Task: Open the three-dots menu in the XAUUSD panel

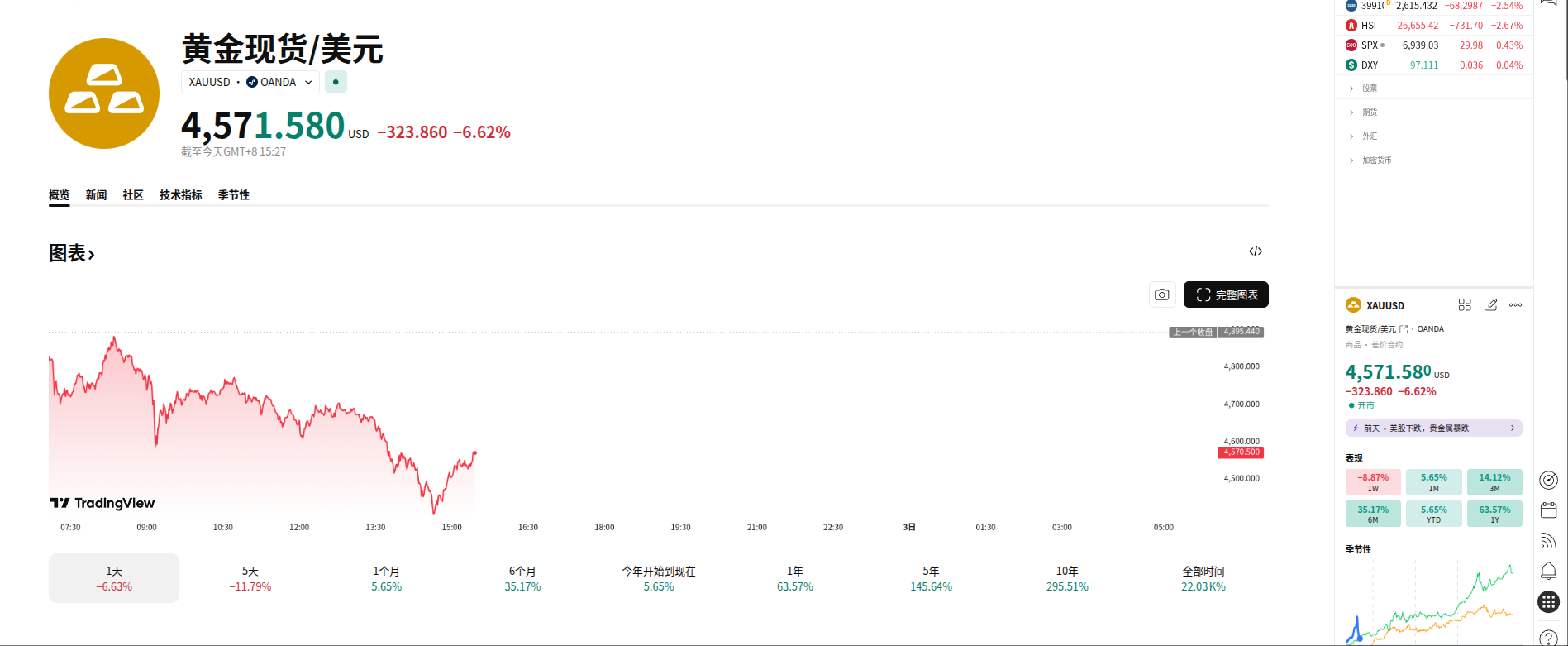Action: point(1515,305)
